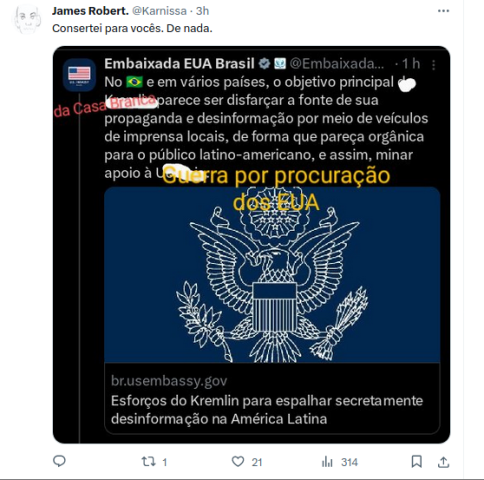Like the tweet with heart icon
Viewport: 484px width, 480px height.
[x=238, y=462]
